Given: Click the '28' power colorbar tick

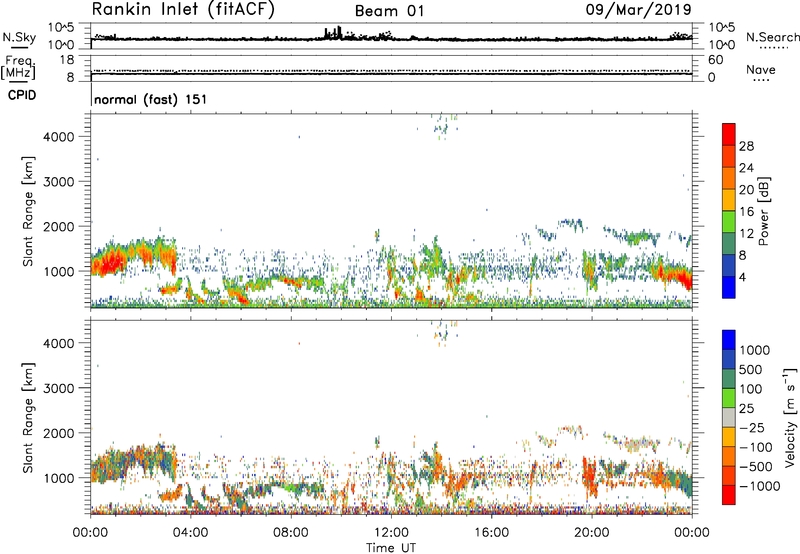Looking at the screenshot, I should (746, 146).
